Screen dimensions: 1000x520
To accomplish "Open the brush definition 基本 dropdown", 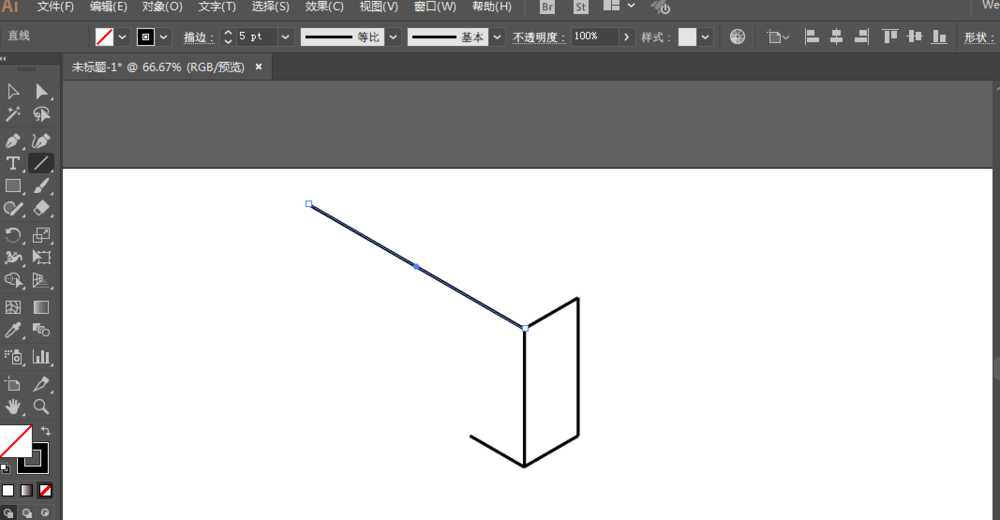I will click(497, 37).
